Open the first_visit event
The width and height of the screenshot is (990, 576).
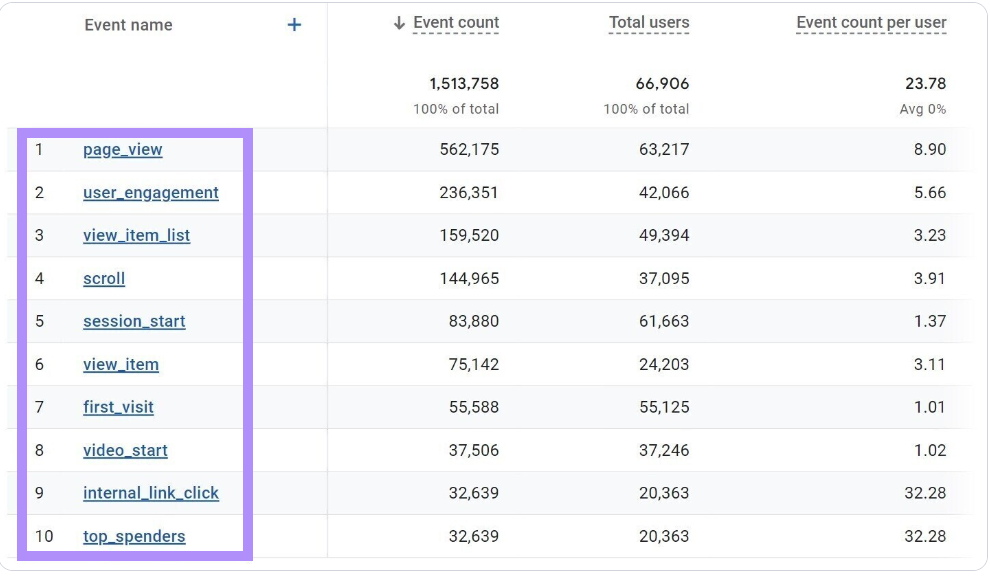118,407
